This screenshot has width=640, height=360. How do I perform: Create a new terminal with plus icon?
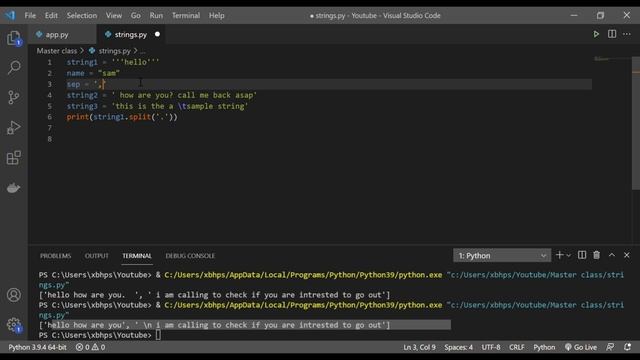coord(560,255)
